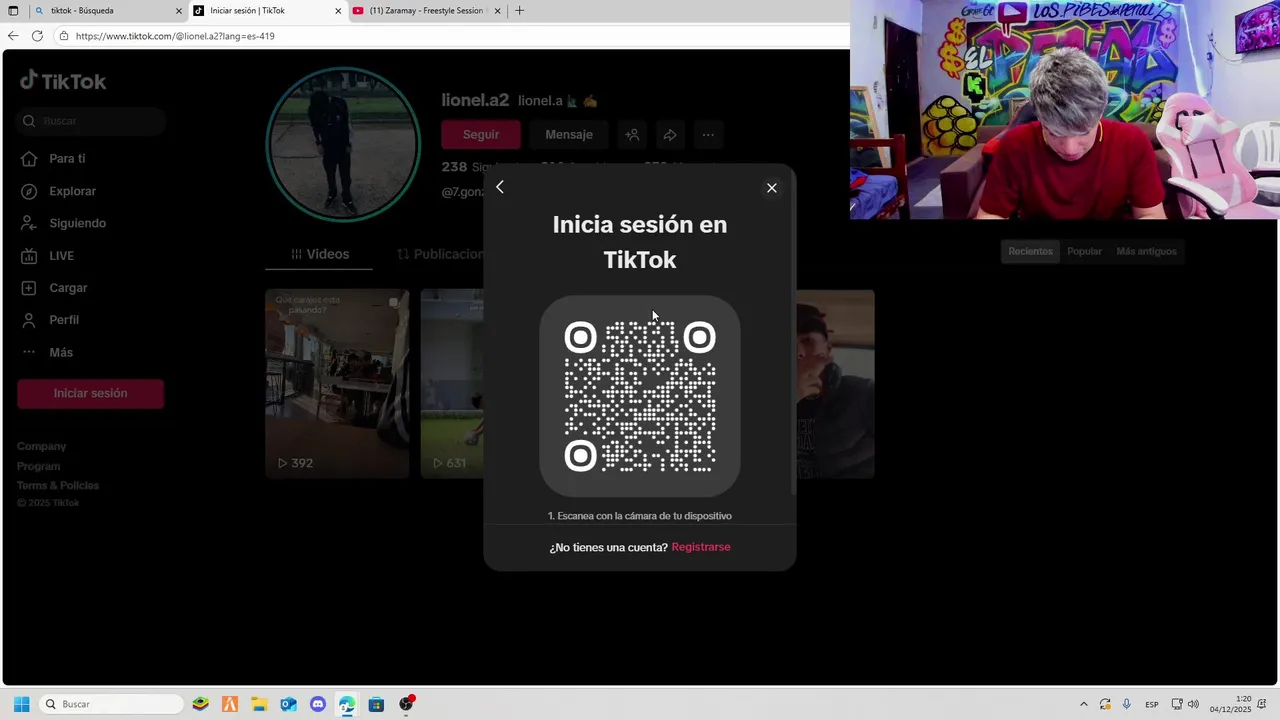This screenshot has height=720, width=1280.
Task: Click the TikTok logo in sidebar
Action: [63, 81]
